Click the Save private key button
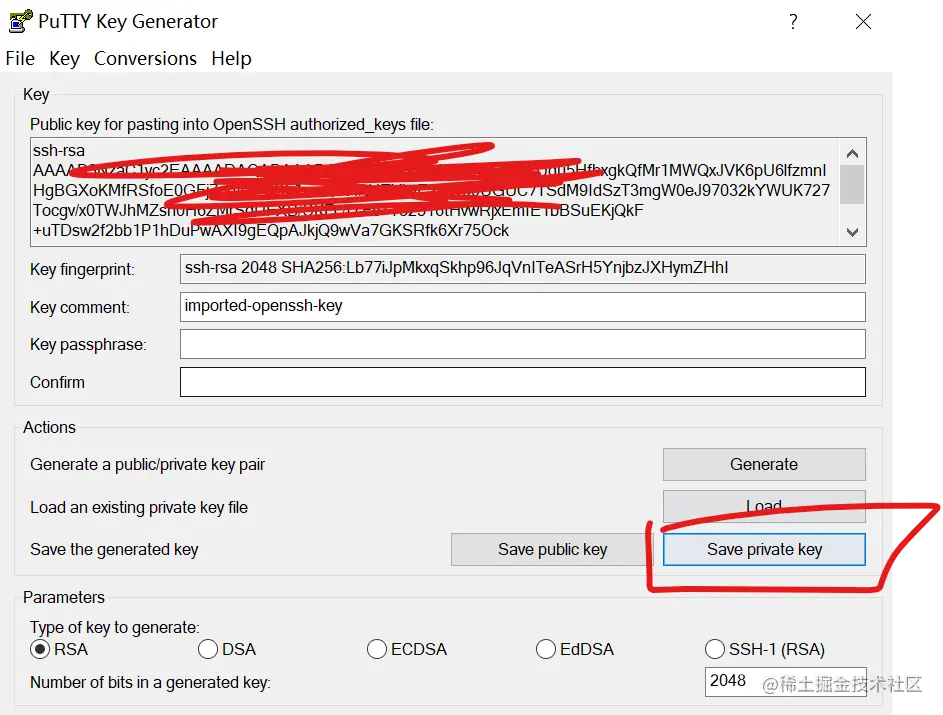 [764, 549]
